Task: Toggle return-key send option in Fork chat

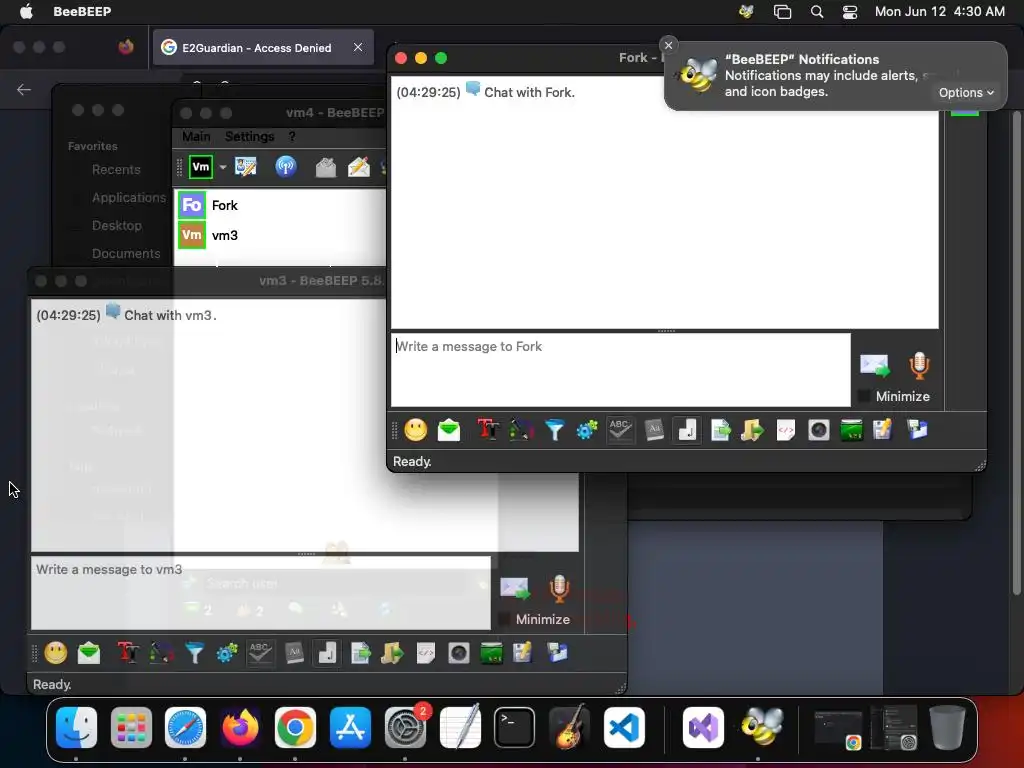Action: pos(687,430)
